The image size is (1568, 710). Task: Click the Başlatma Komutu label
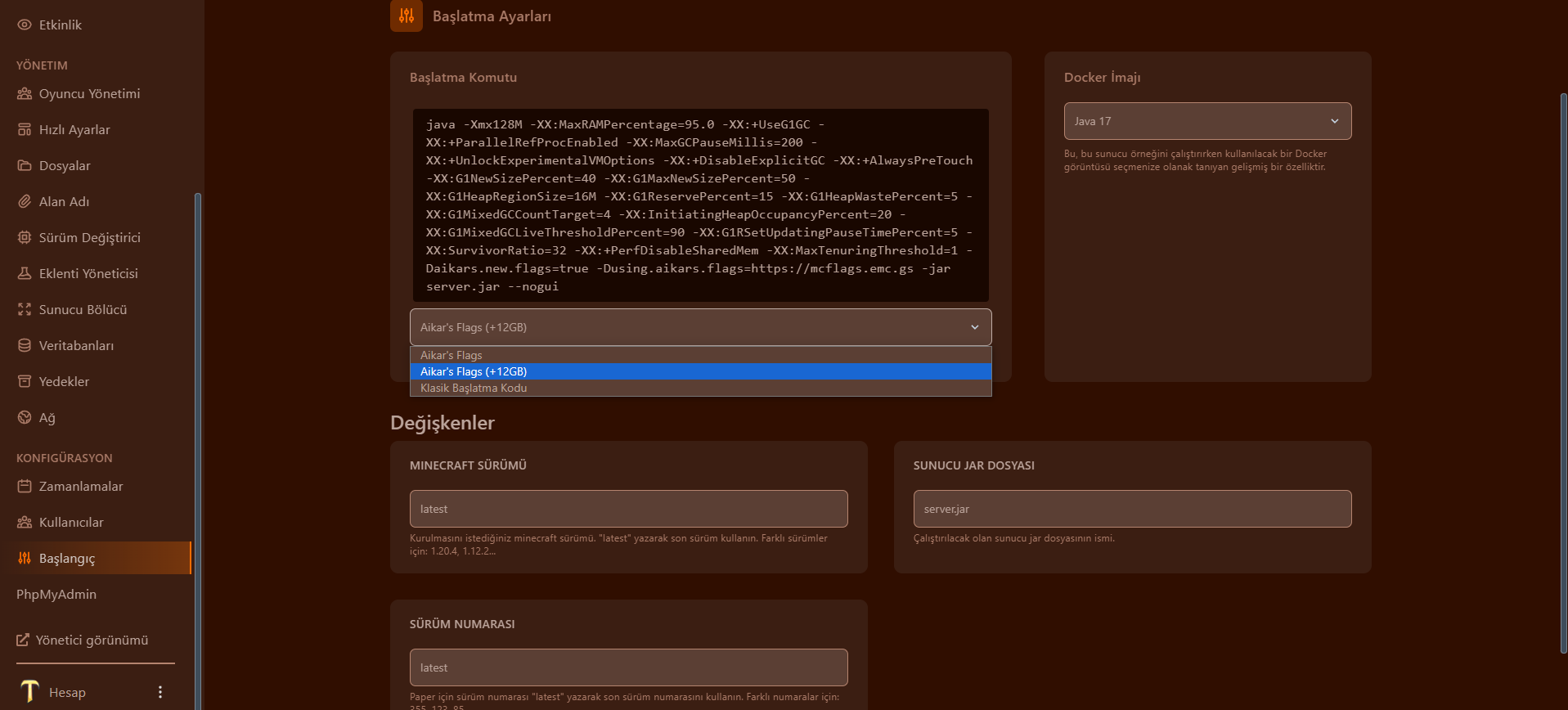click(x=463, y=77)
